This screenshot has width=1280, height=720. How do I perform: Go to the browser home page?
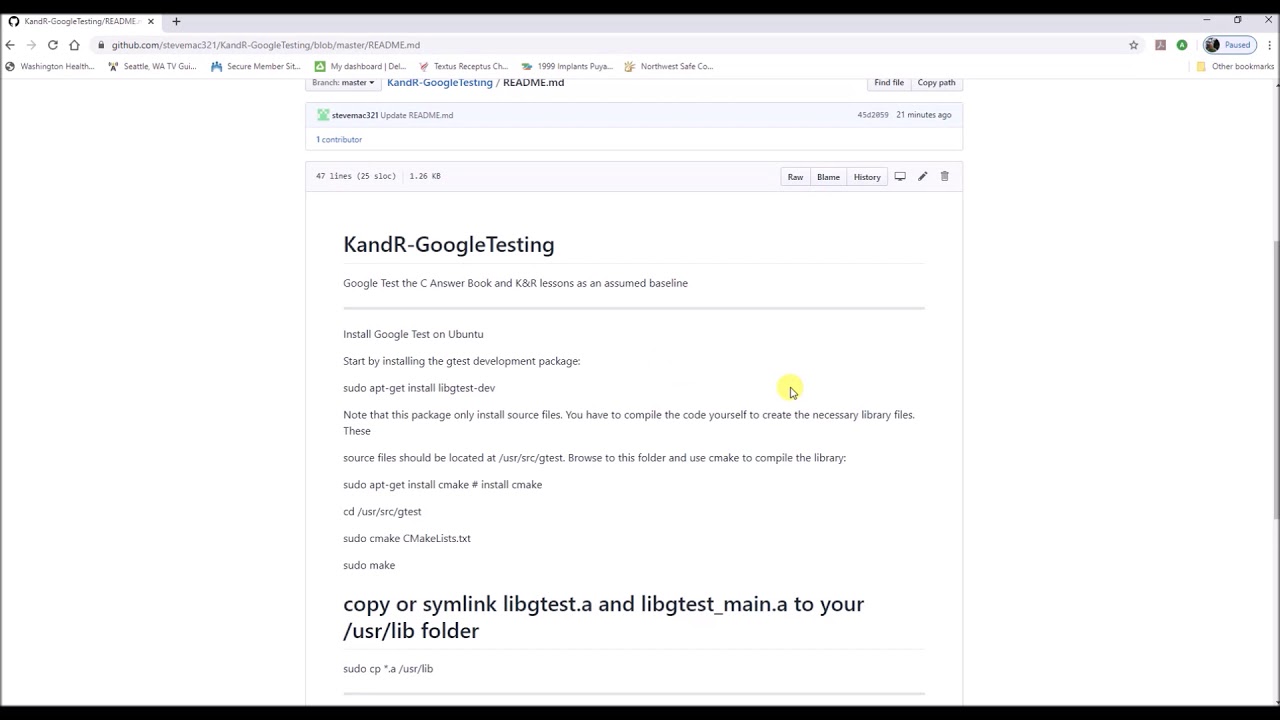pos(74,45)
